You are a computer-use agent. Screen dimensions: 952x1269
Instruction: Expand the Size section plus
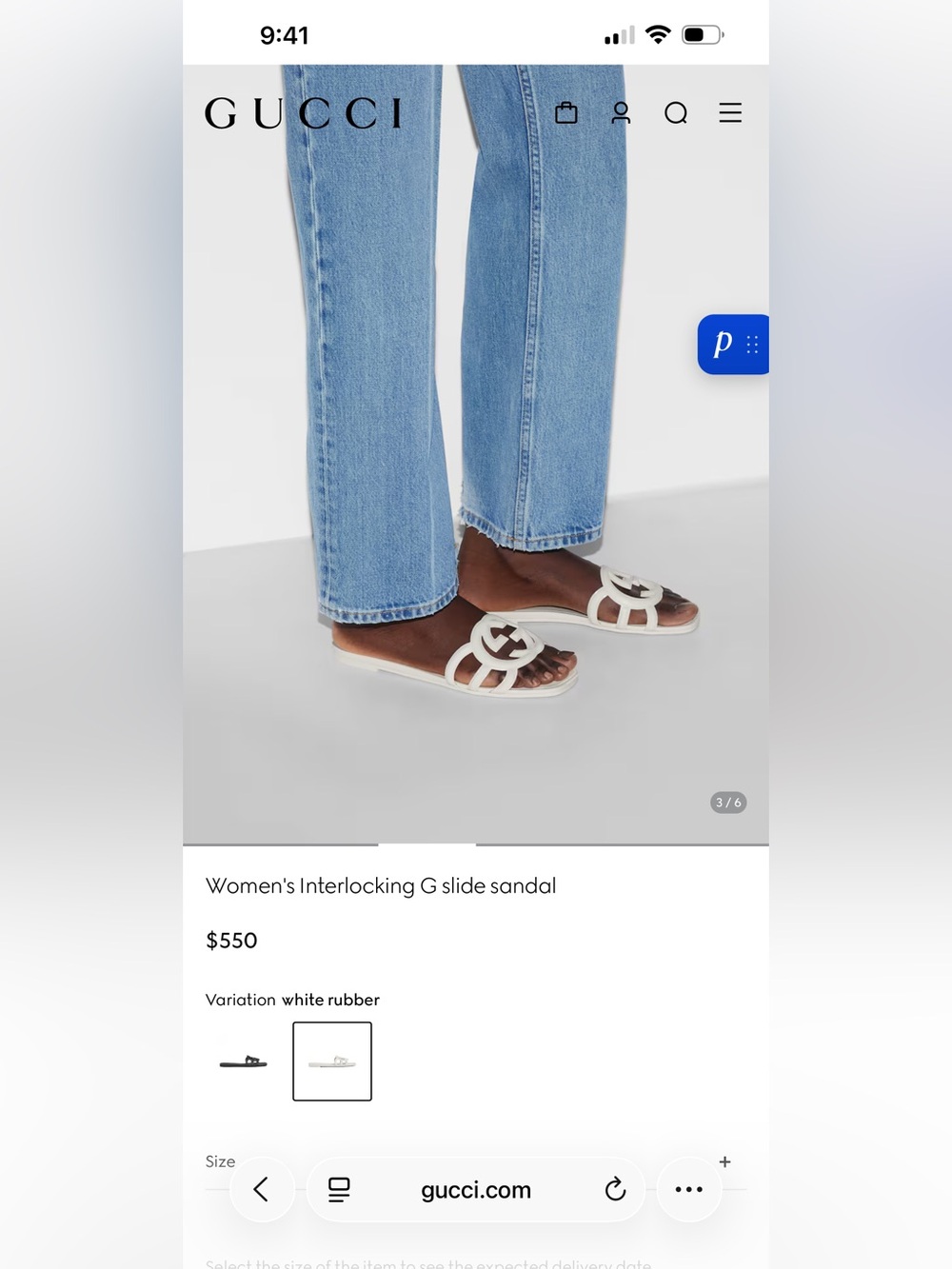[x=724, y=1161]
